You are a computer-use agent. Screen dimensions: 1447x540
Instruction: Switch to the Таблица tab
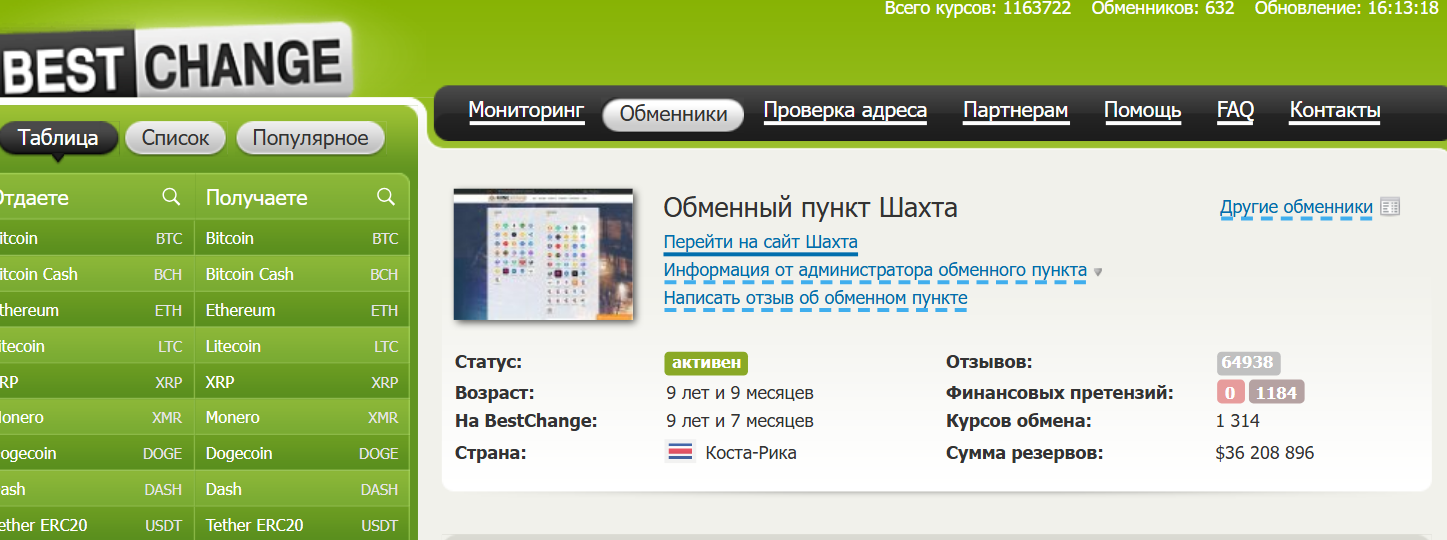pyautogui.click(x=58, y=138)
